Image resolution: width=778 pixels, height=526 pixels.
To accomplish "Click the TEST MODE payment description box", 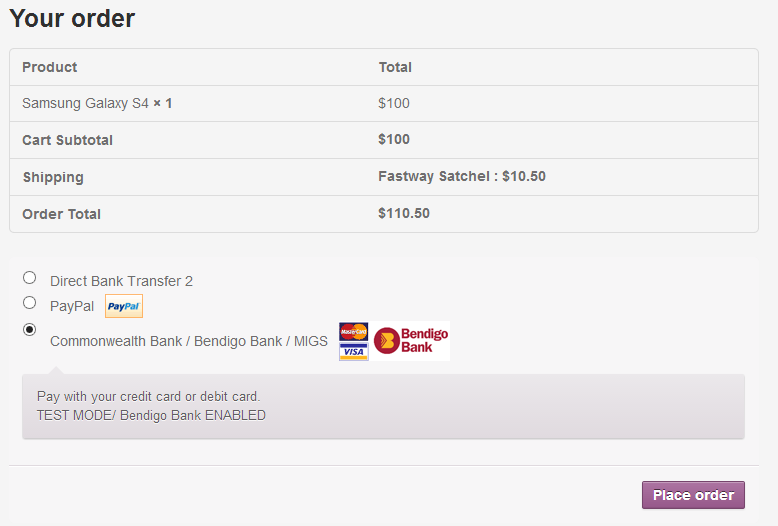I will point(383,406).
